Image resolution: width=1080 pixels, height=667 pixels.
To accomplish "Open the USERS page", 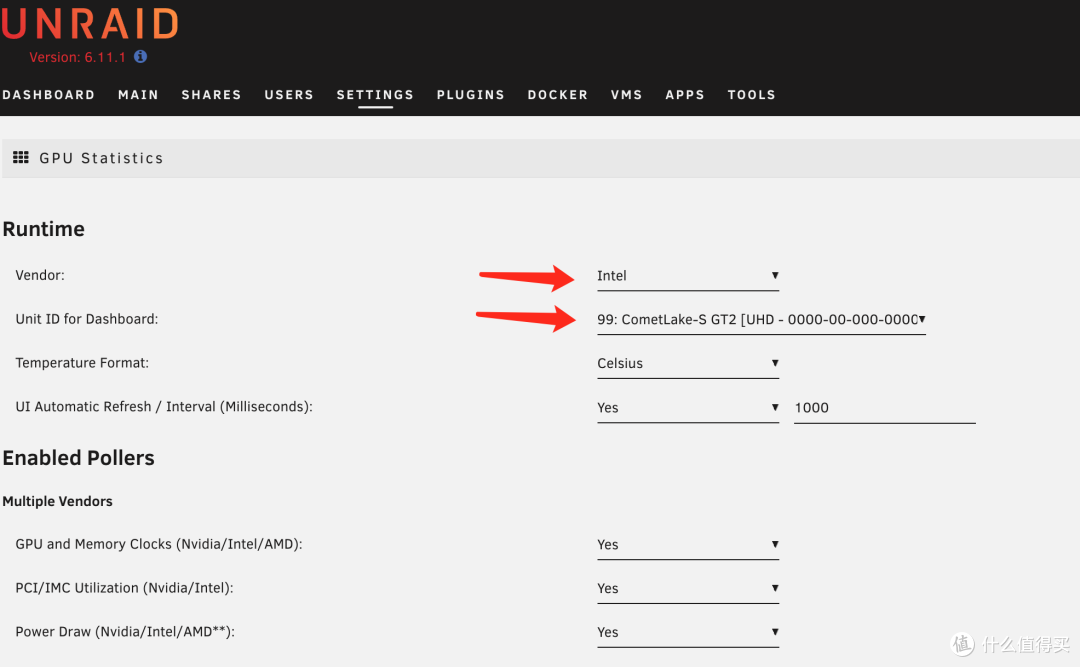I will point(289,94).
